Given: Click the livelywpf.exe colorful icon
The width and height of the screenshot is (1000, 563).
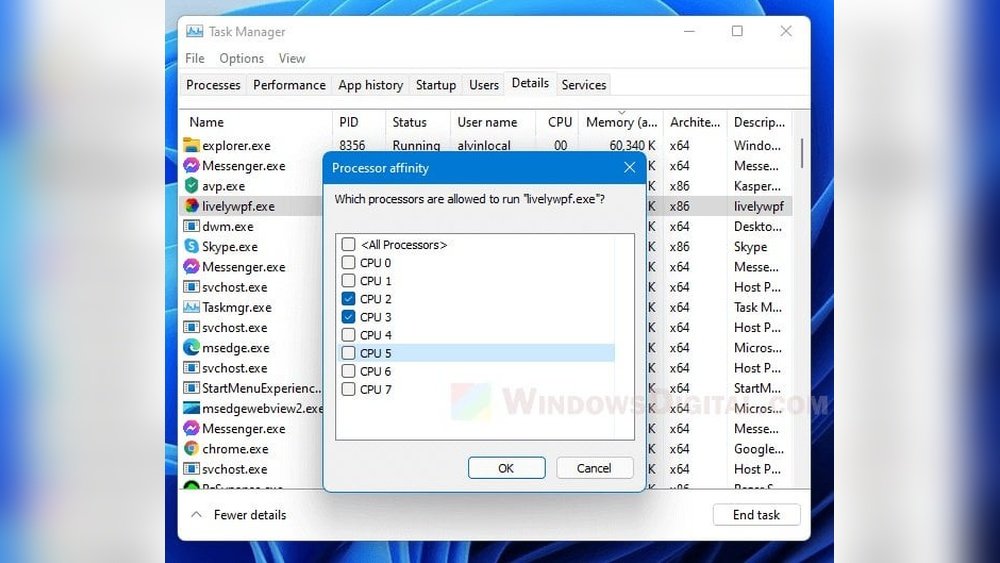Looking at the screenshot, I should tap(192, 206).
